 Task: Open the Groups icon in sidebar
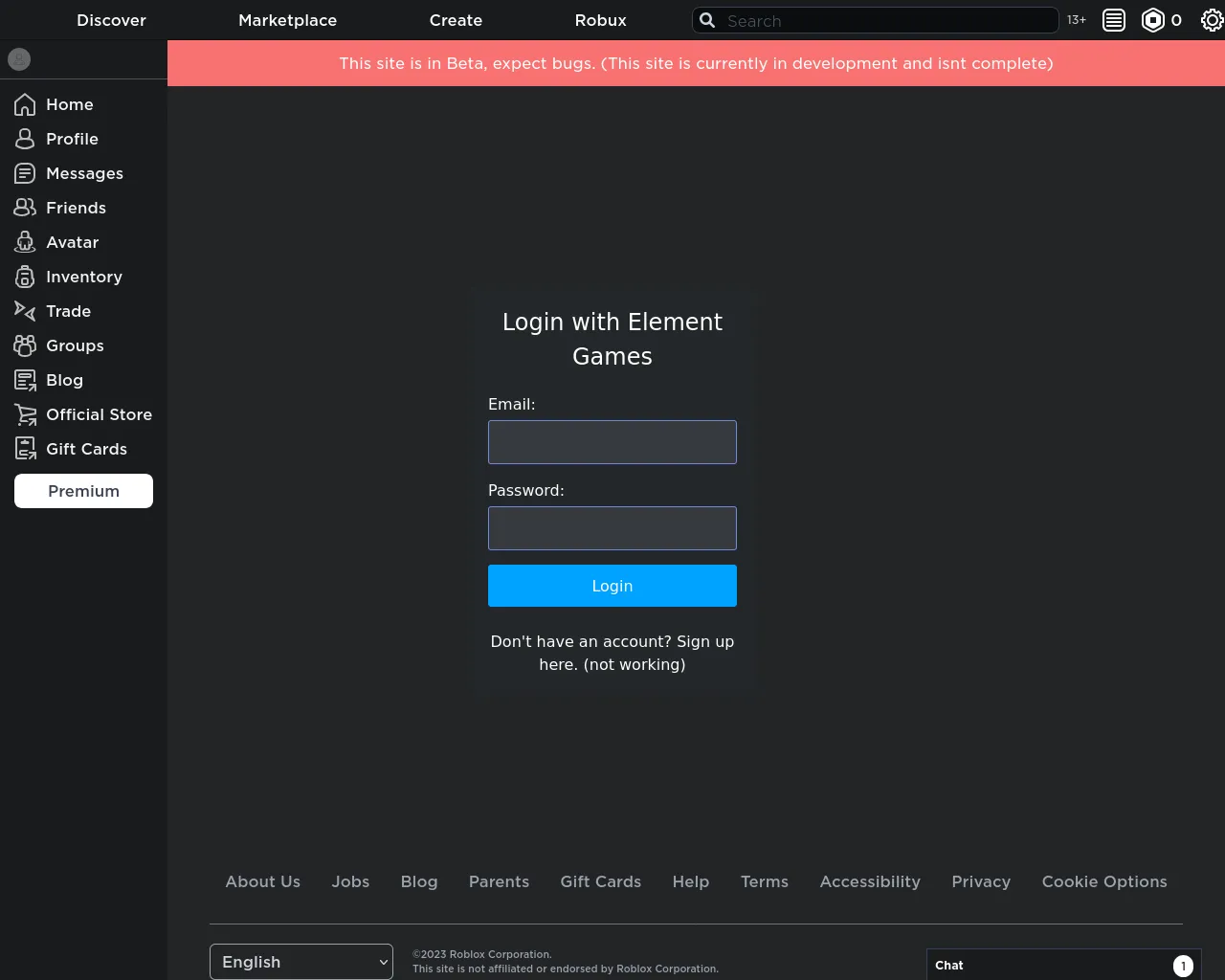pyautogui.click(x=25, y=345)
